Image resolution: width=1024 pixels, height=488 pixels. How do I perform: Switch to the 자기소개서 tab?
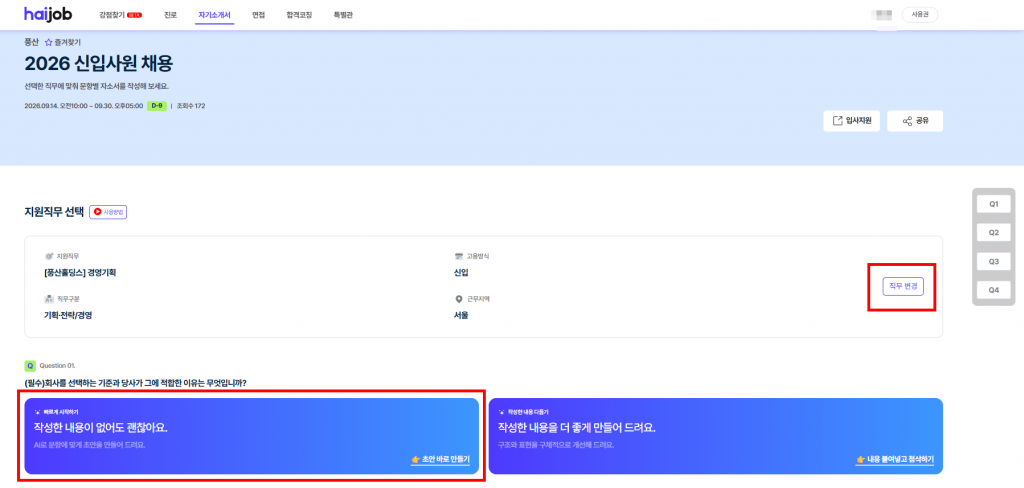coord(214,14)
